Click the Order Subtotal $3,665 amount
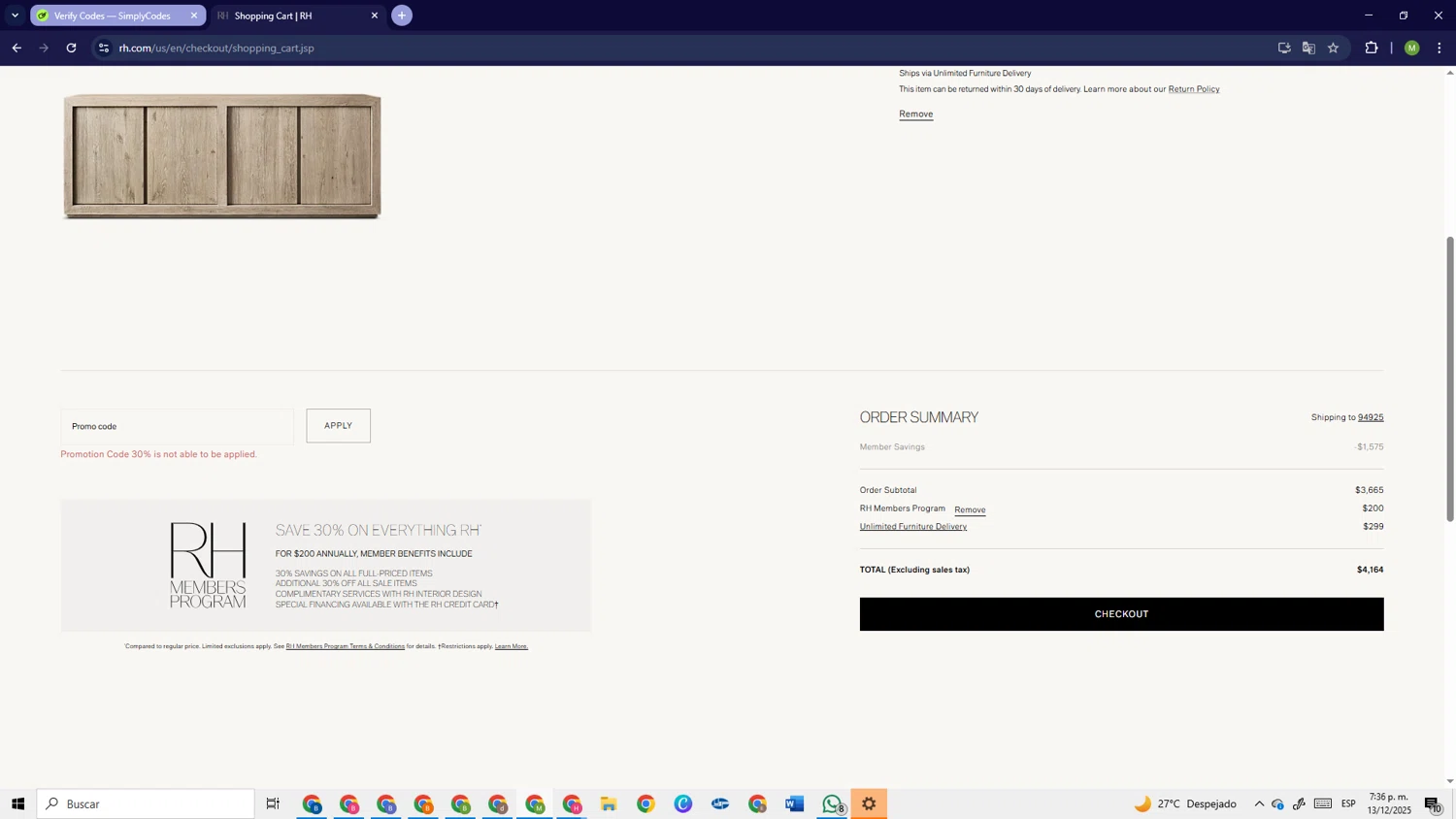The width and height of the screenshot is (1456, 819). pyautogui.click(x=1370, y=490)
